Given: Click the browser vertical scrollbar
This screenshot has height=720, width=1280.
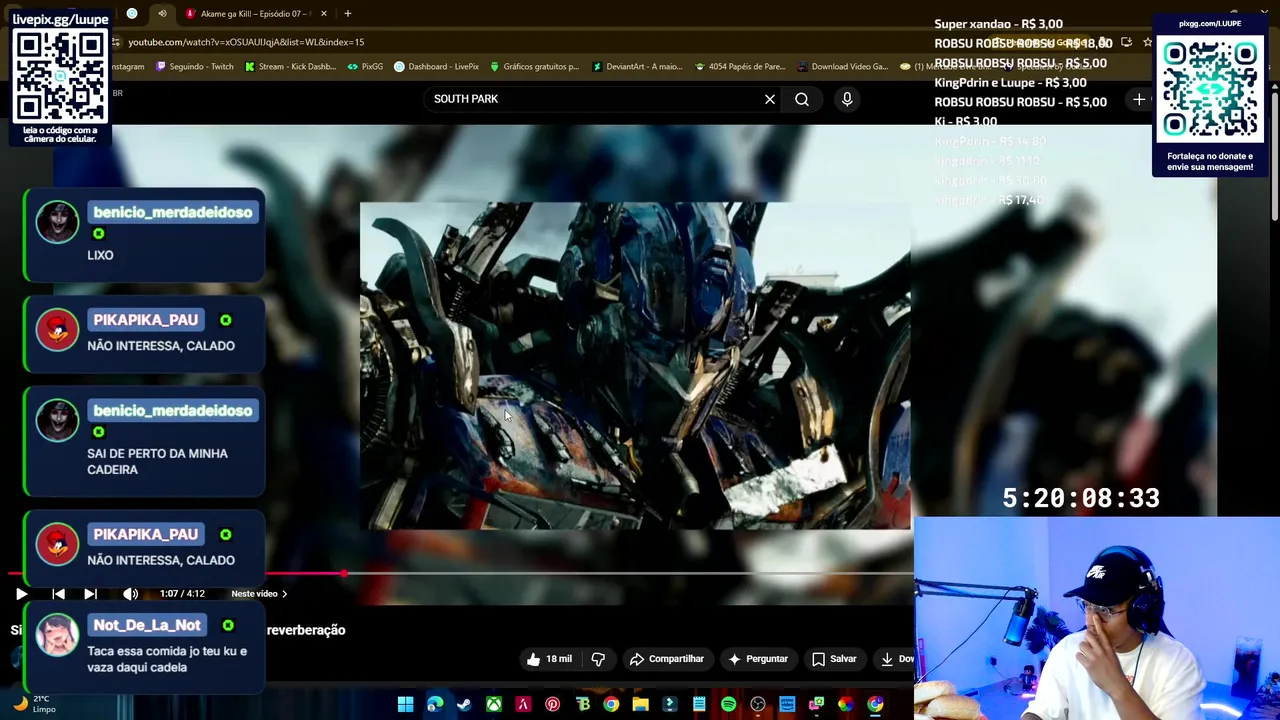Looking at the screenshot, I should pyautogui.click(x=1274, y=155).
